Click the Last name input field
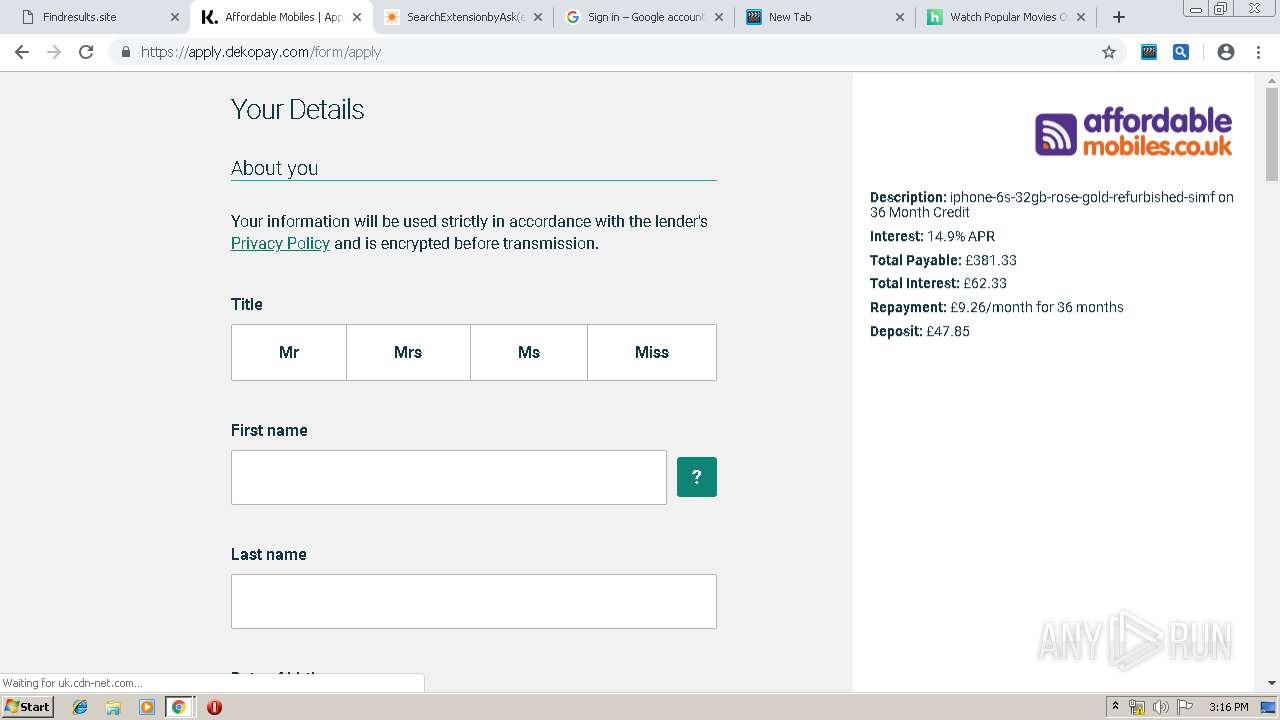1280x720 pixels. [474, 601]
